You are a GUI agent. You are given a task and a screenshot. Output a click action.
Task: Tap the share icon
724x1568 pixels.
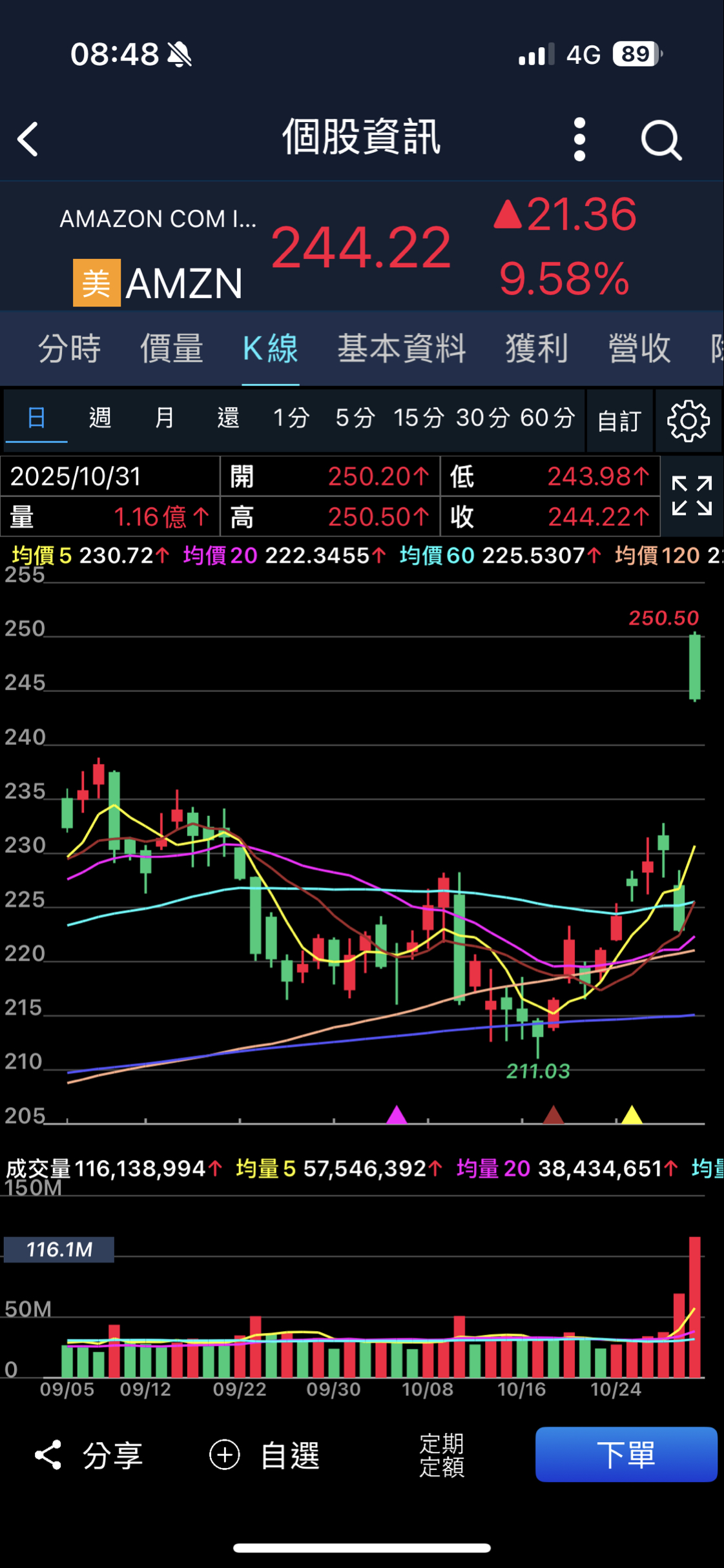click(x=48, y=1455)
